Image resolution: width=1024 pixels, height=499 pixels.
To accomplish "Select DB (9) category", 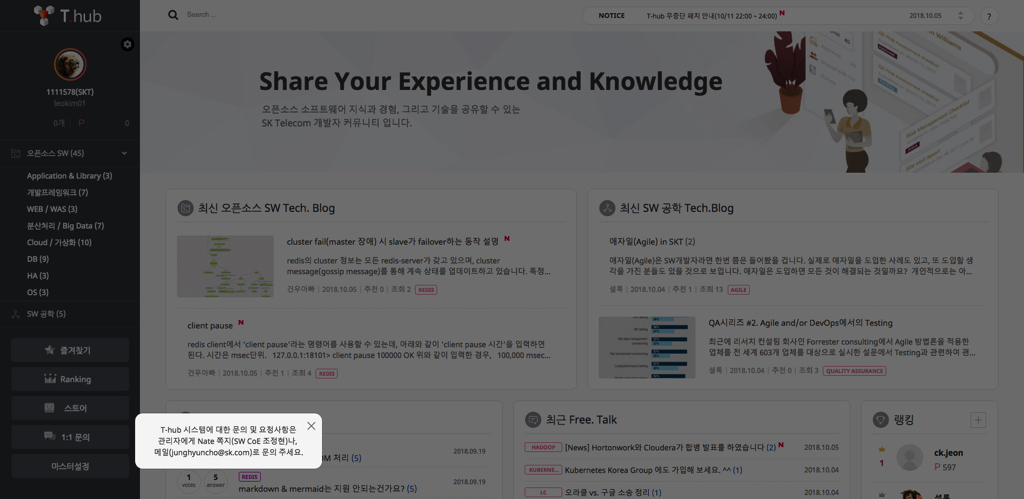I will 38,259.
